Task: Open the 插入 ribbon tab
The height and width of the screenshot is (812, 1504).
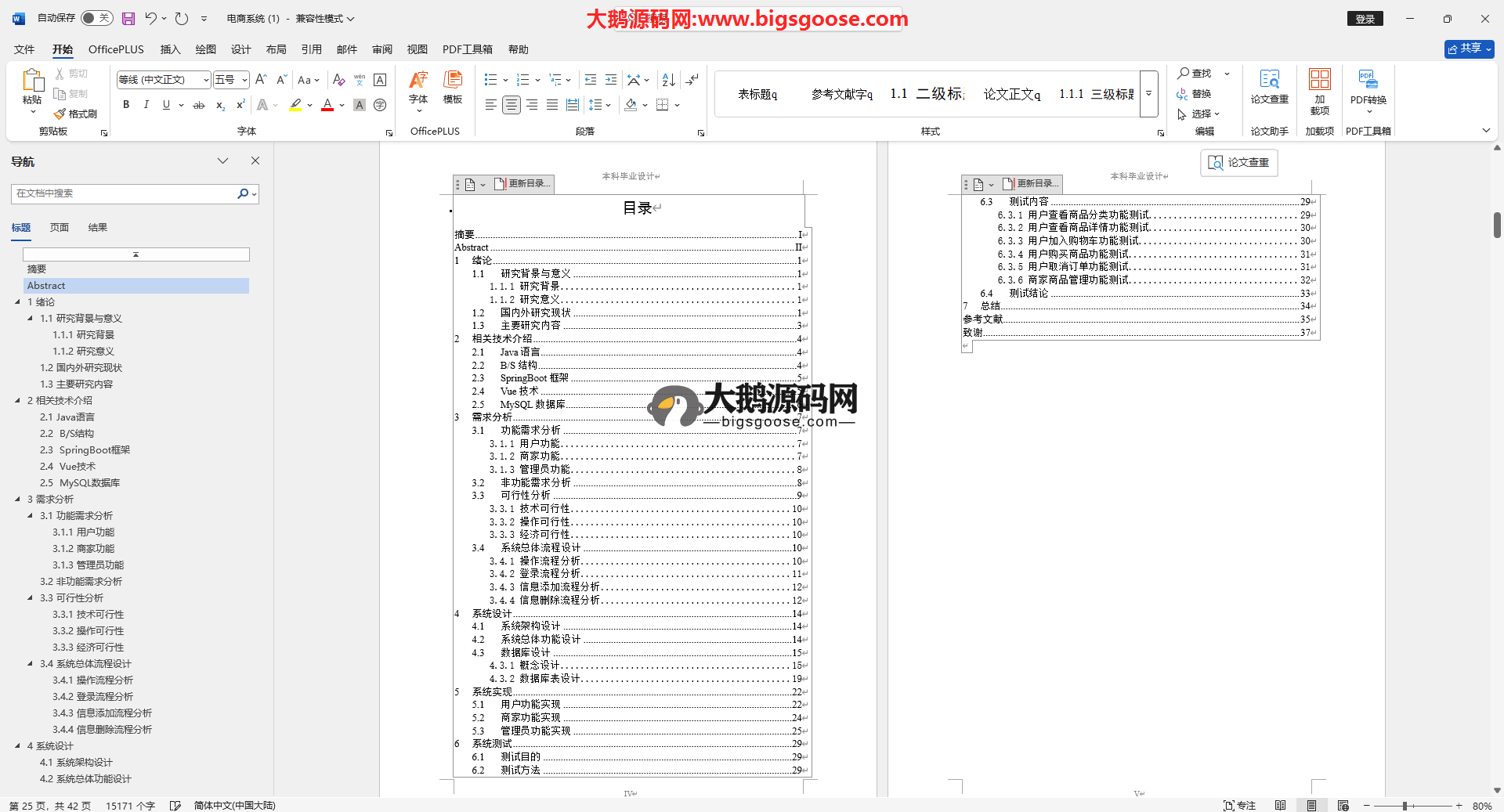Action: click(x=170, y=49)
